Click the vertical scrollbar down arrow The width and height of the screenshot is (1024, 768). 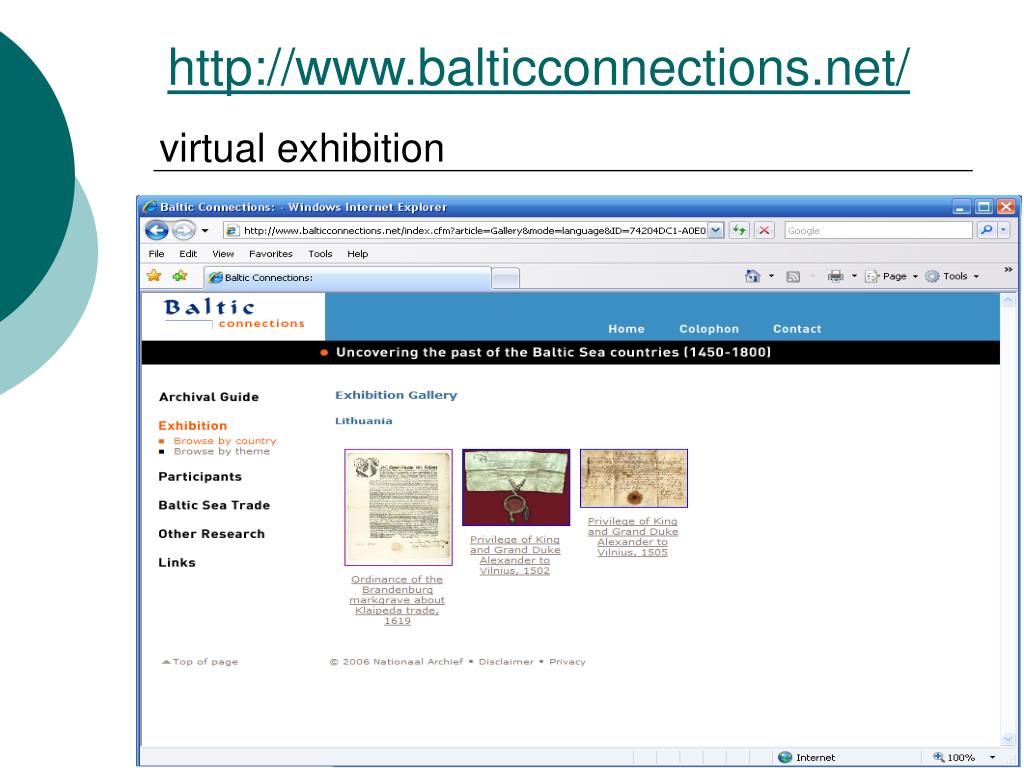tap(1009, 739)
